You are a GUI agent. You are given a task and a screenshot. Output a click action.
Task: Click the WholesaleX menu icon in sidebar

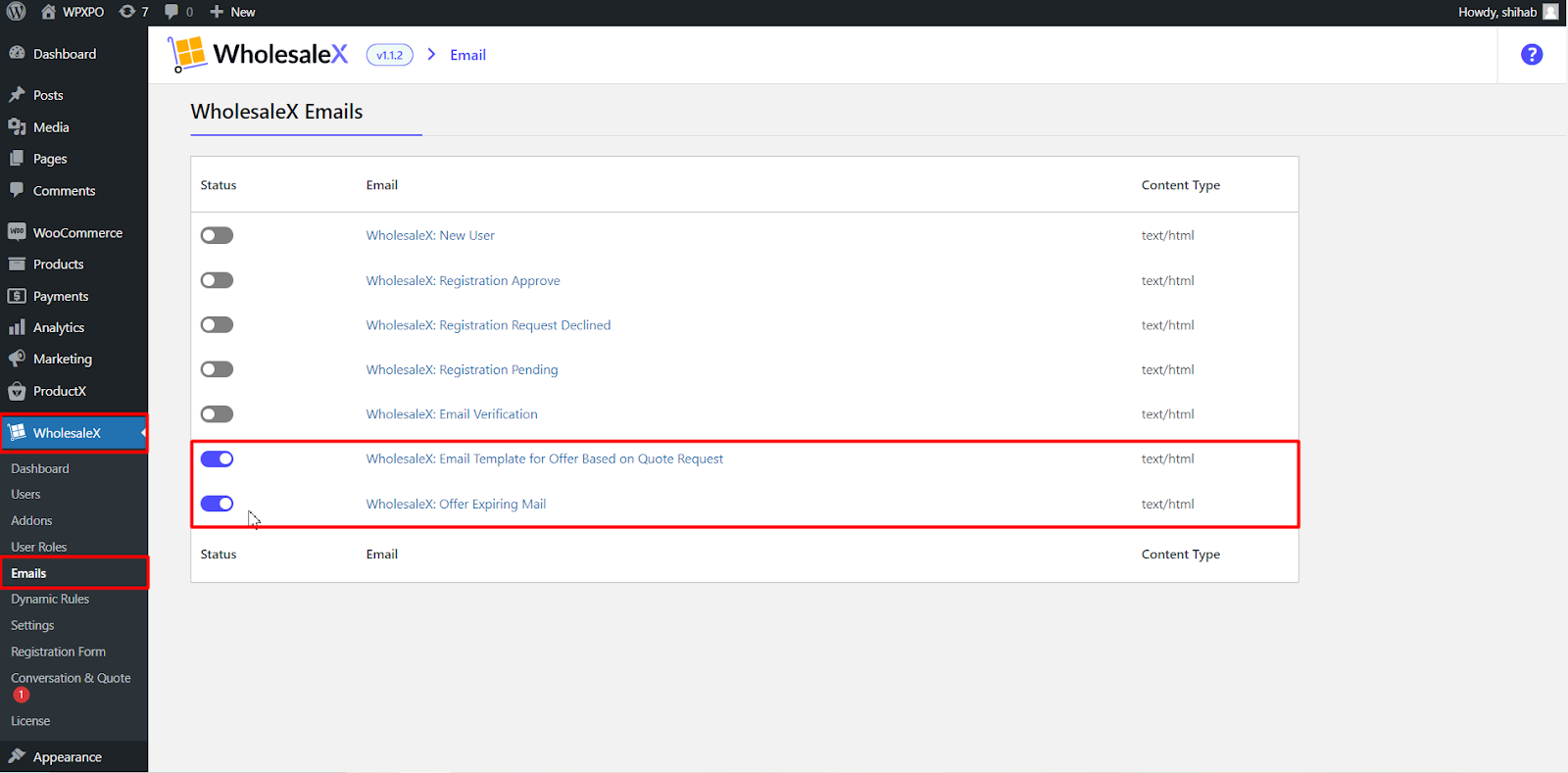pyautogui.click(x=17, y=432)
